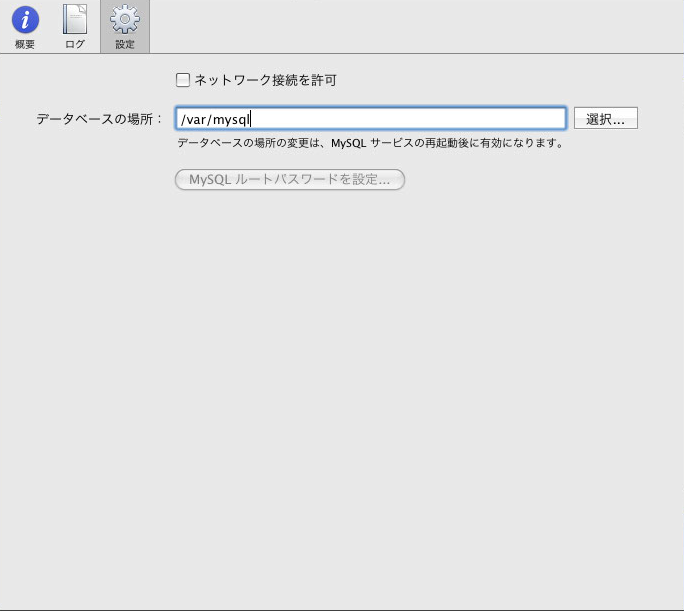The width and height of the screenshot is (684, 611).
Task: Click the ellipsis on the 選択 button
Action: pos(620,120)
